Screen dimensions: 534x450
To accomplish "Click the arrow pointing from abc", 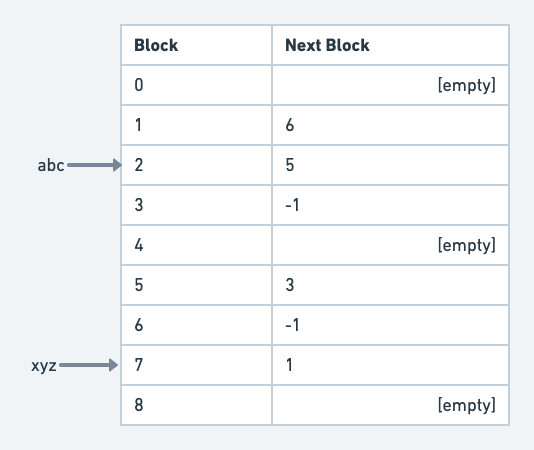I will (x=94, y=165).
